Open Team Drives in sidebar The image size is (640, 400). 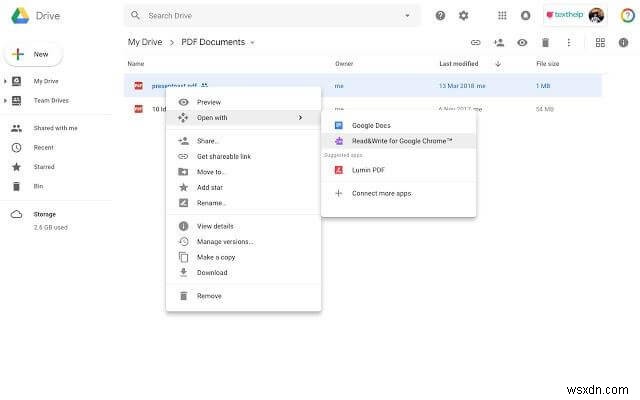[x=51, y=100]
